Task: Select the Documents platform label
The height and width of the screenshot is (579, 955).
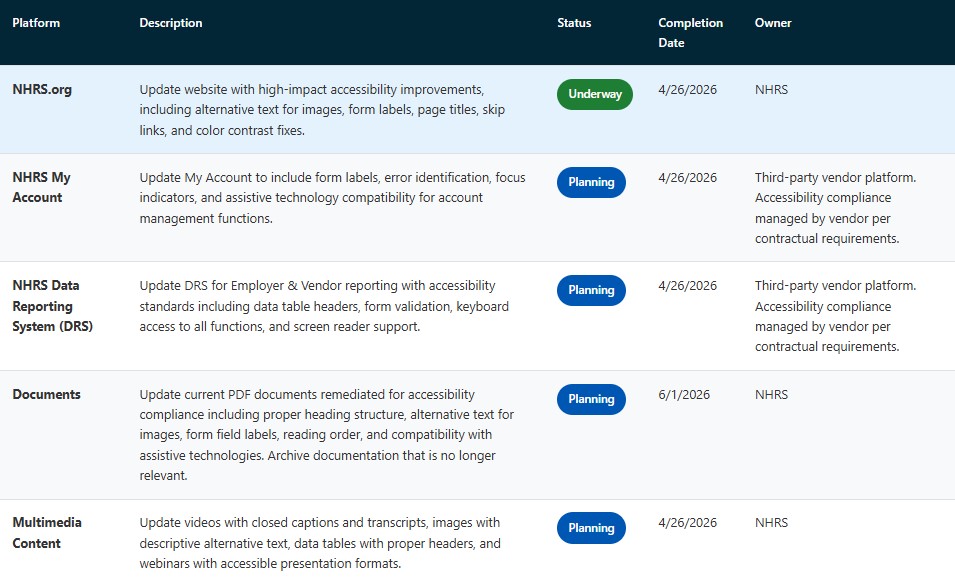Action: 46,394
